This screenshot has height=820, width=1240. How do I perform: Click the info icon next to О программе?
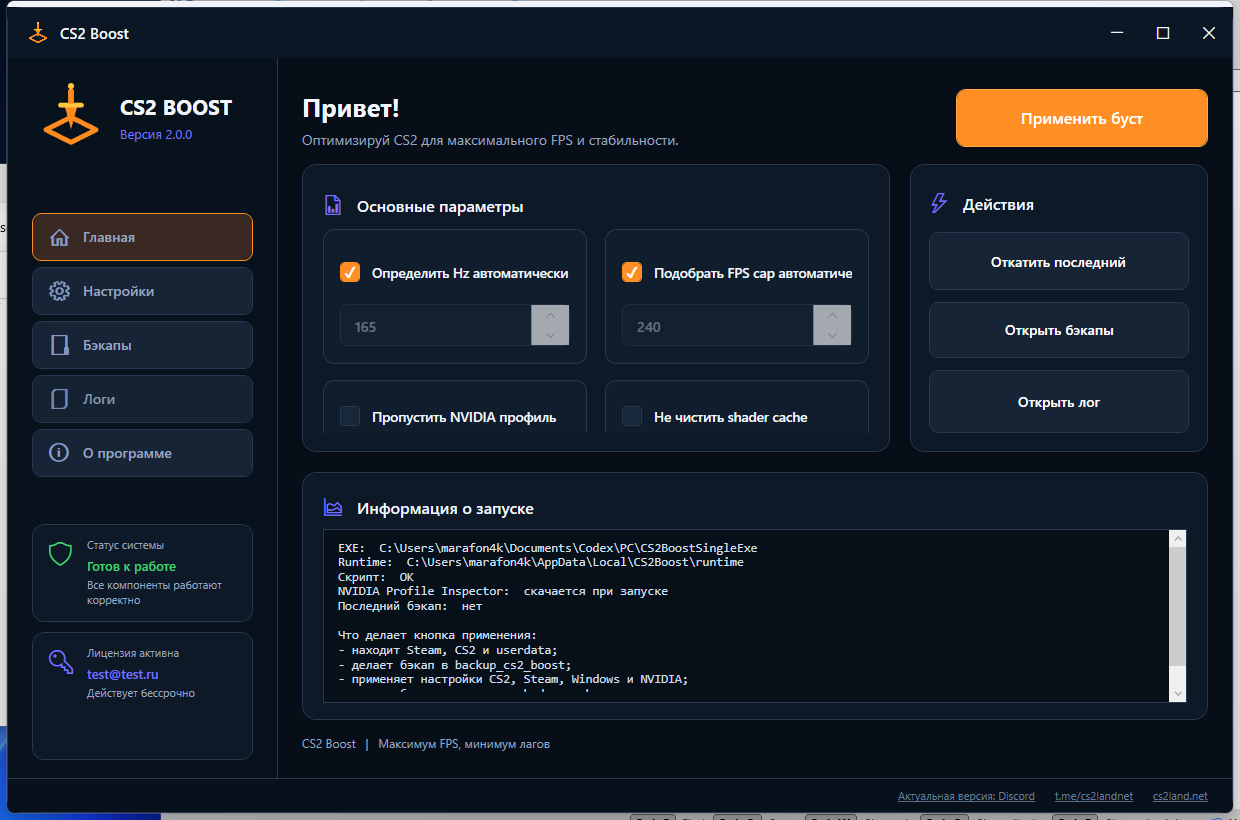tap(59, 453)
